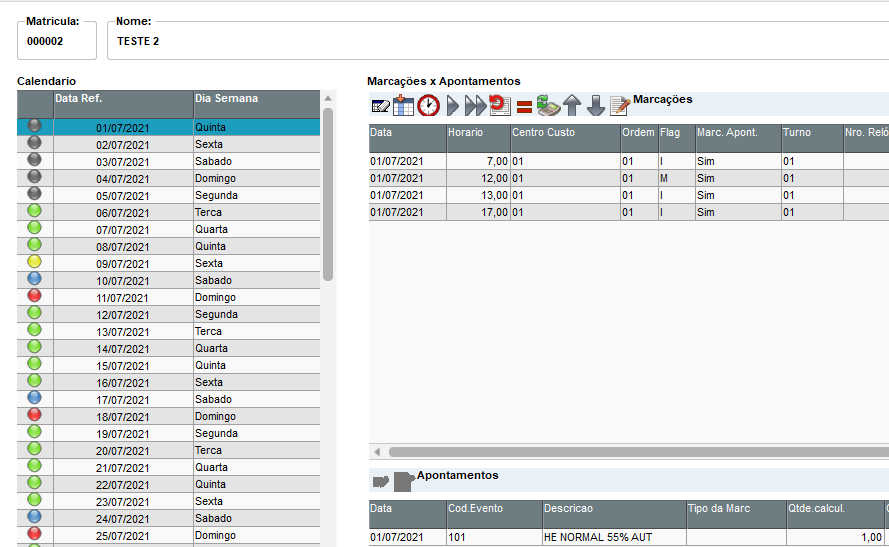Select the marcação with horario 17,00
Image resolution: width=889 pixels, height=547 pixels.
629,212
